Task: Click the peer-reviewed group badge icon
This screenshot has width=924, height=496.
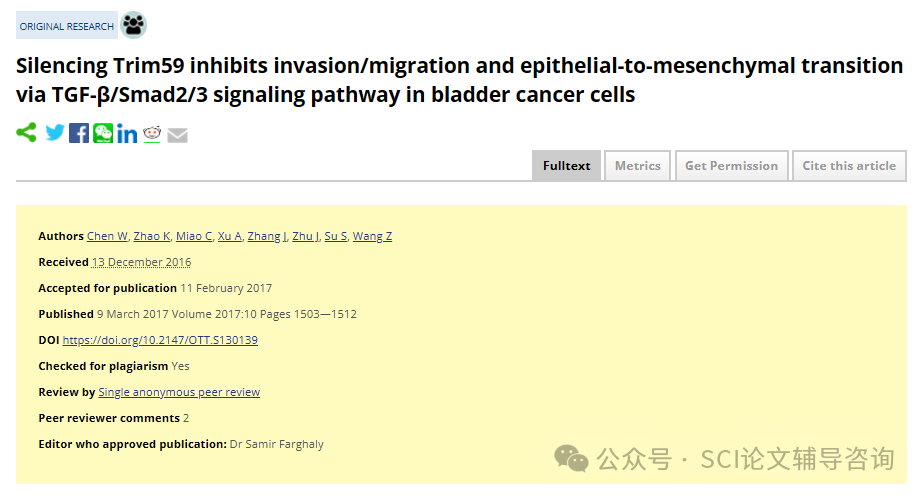Action: pos(134,25)
